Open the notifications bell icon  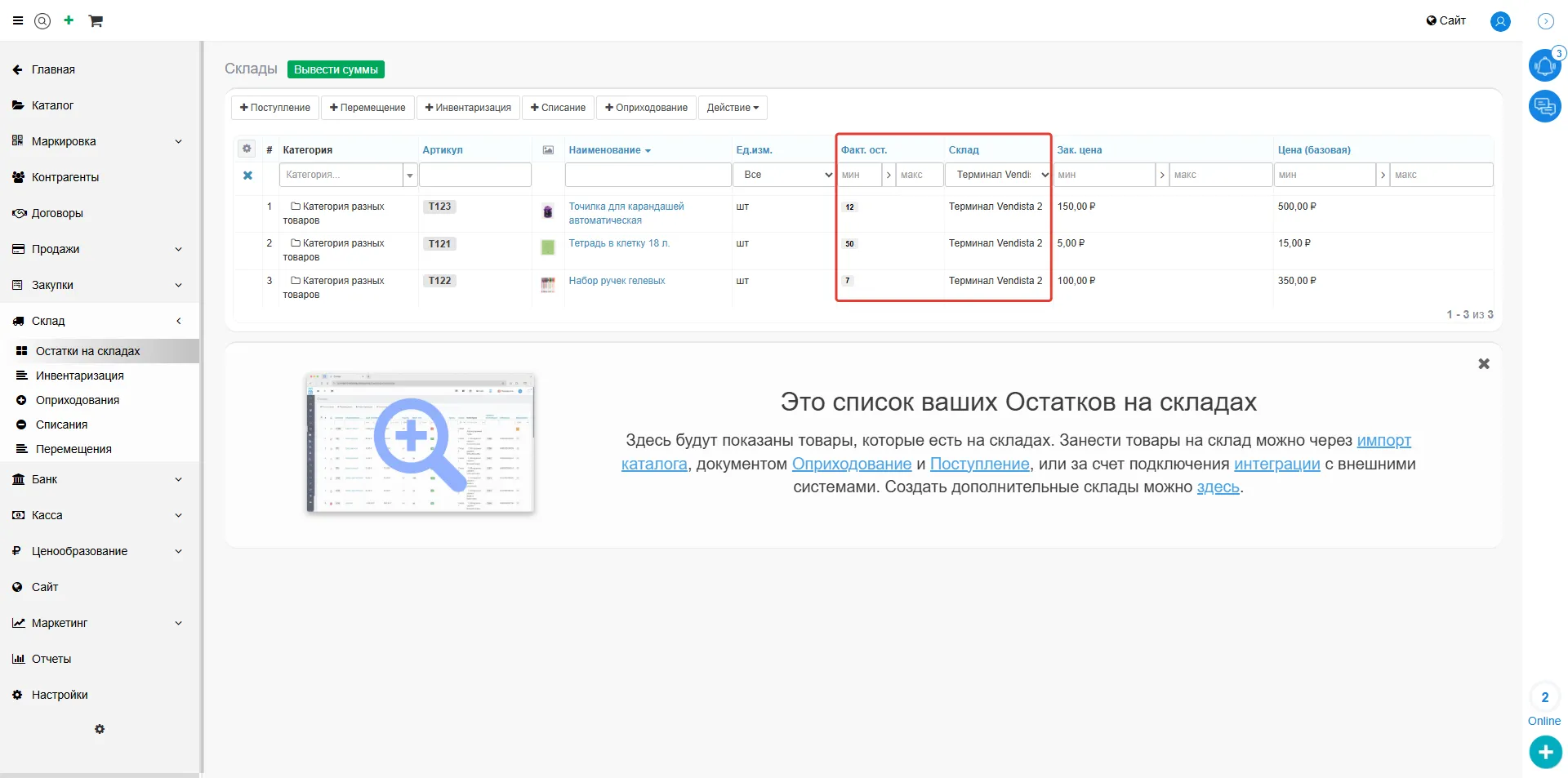point(1543,66)
